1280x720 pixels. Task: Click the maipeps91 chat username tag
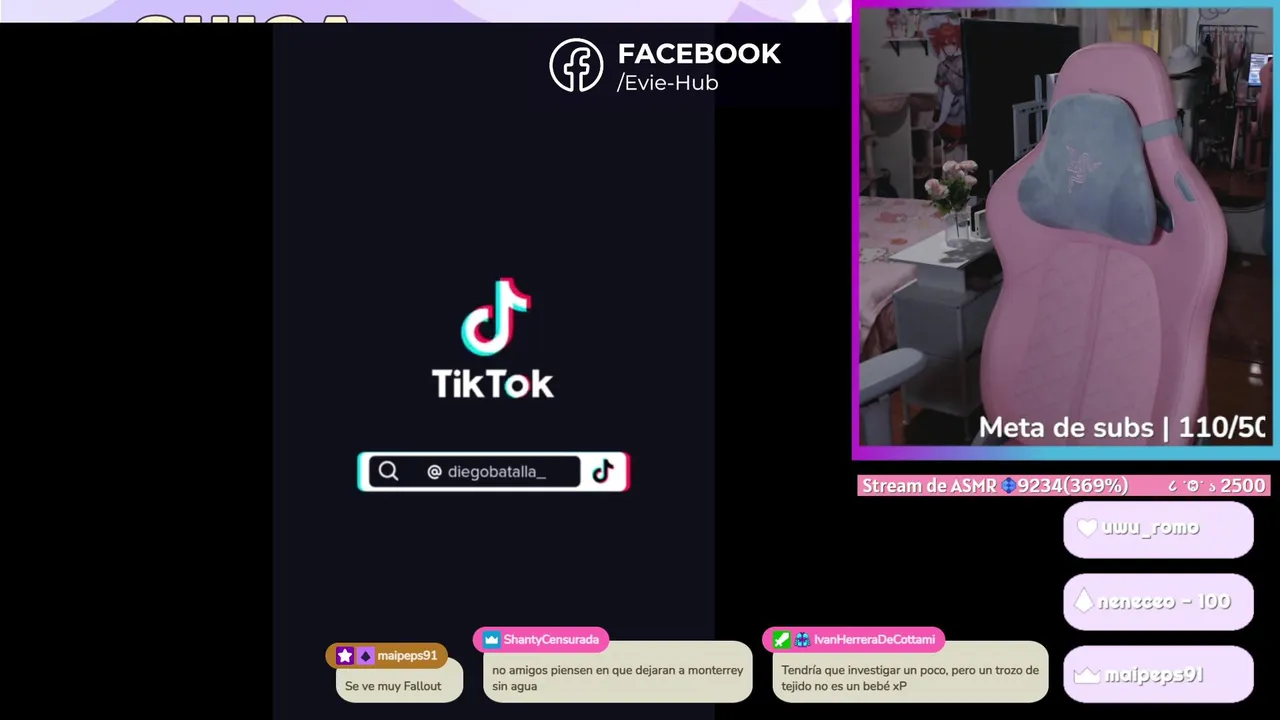tap(386, 656)
